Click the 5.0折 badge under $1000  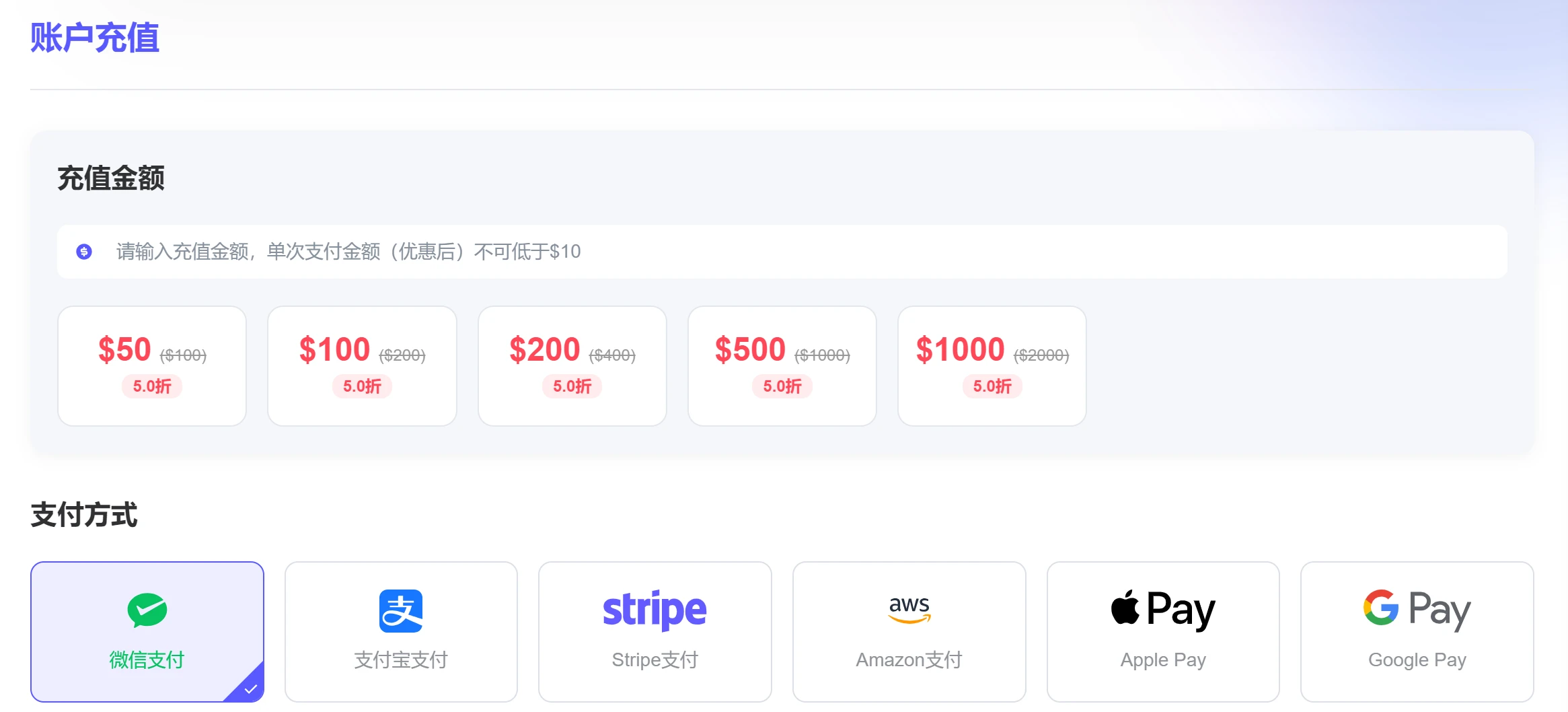point(992,386)
